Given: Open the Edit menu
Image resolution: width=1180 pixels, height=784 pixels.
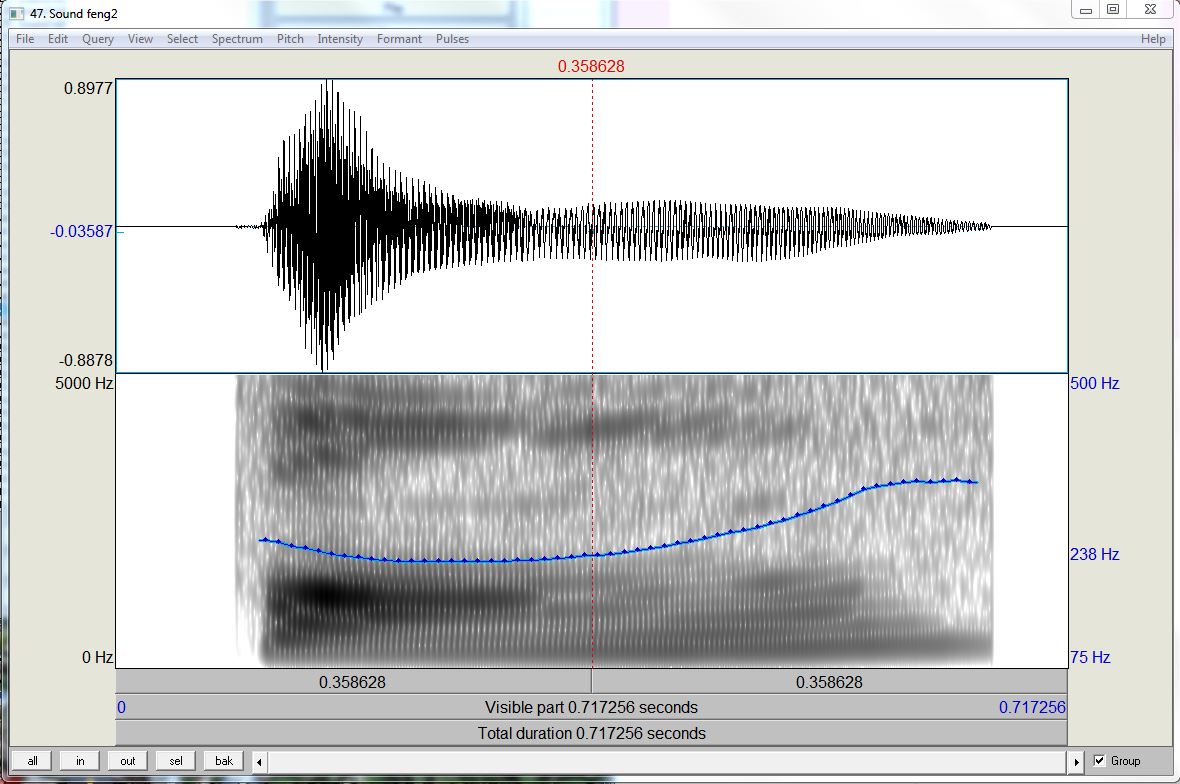Looking at the screenshot, I should pyautogui.click(x=58, y=38).
